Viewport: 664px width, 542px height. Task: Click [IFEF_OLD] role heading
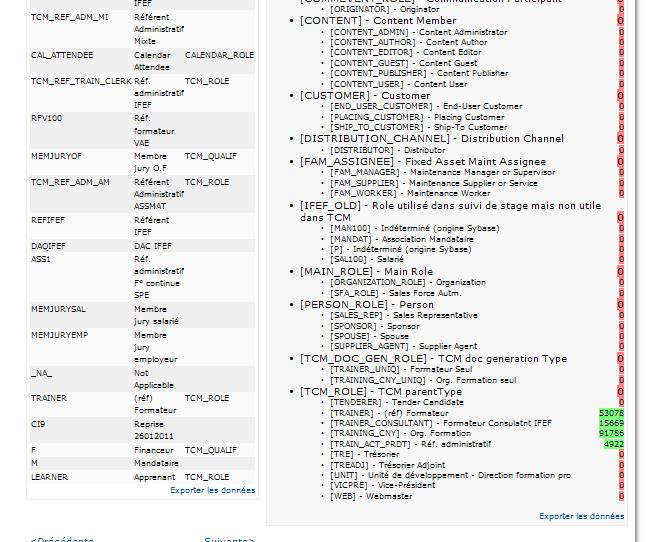[x=450, y=211]
